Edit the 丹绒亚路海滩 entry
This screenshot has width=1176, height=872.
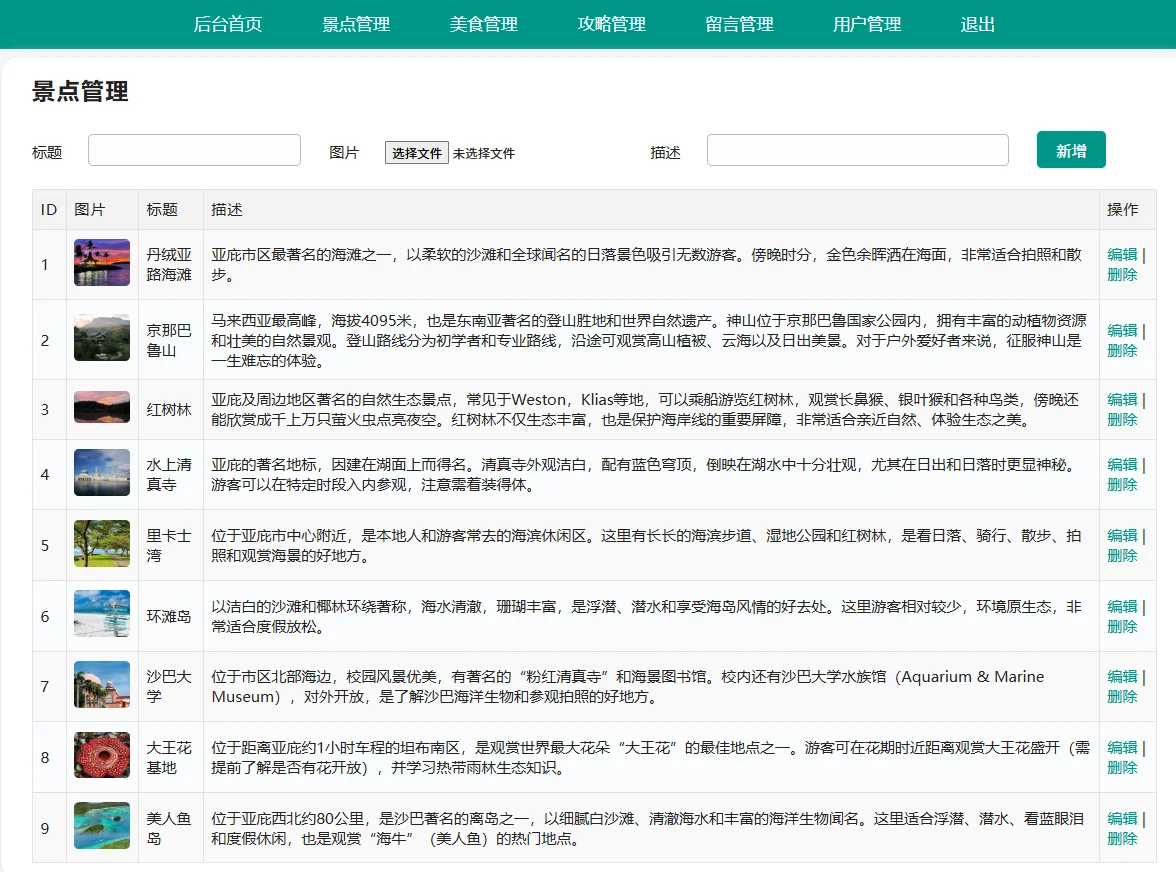pyautogui.click(x=1121, y=254)
